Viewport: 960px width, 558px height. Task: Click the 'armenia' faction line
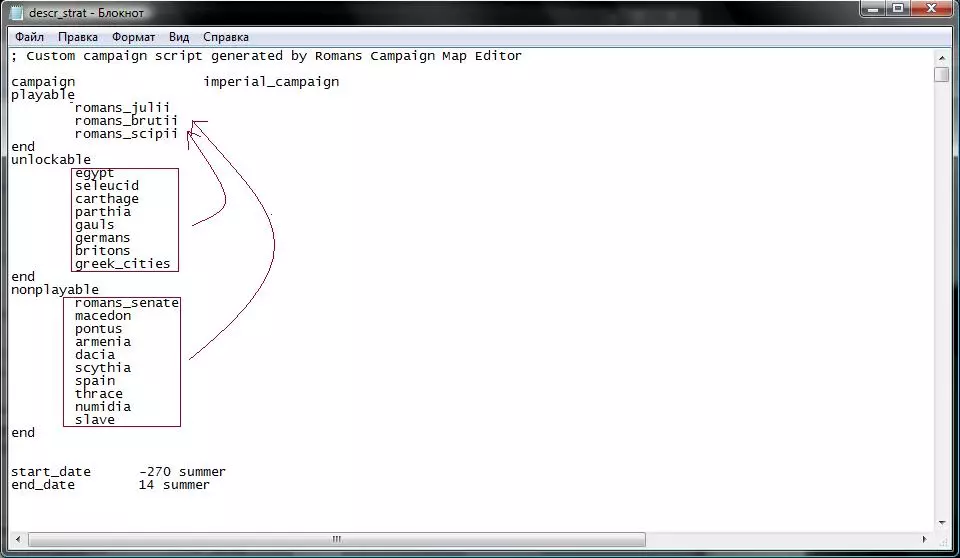(x=103, y=341)
